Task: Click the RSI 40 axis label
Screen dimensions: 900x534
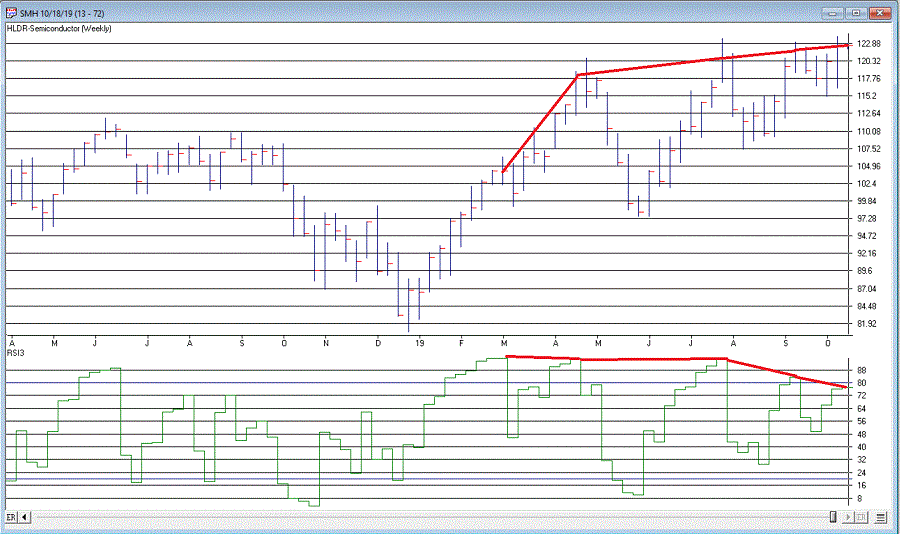Action: (862, 447)
